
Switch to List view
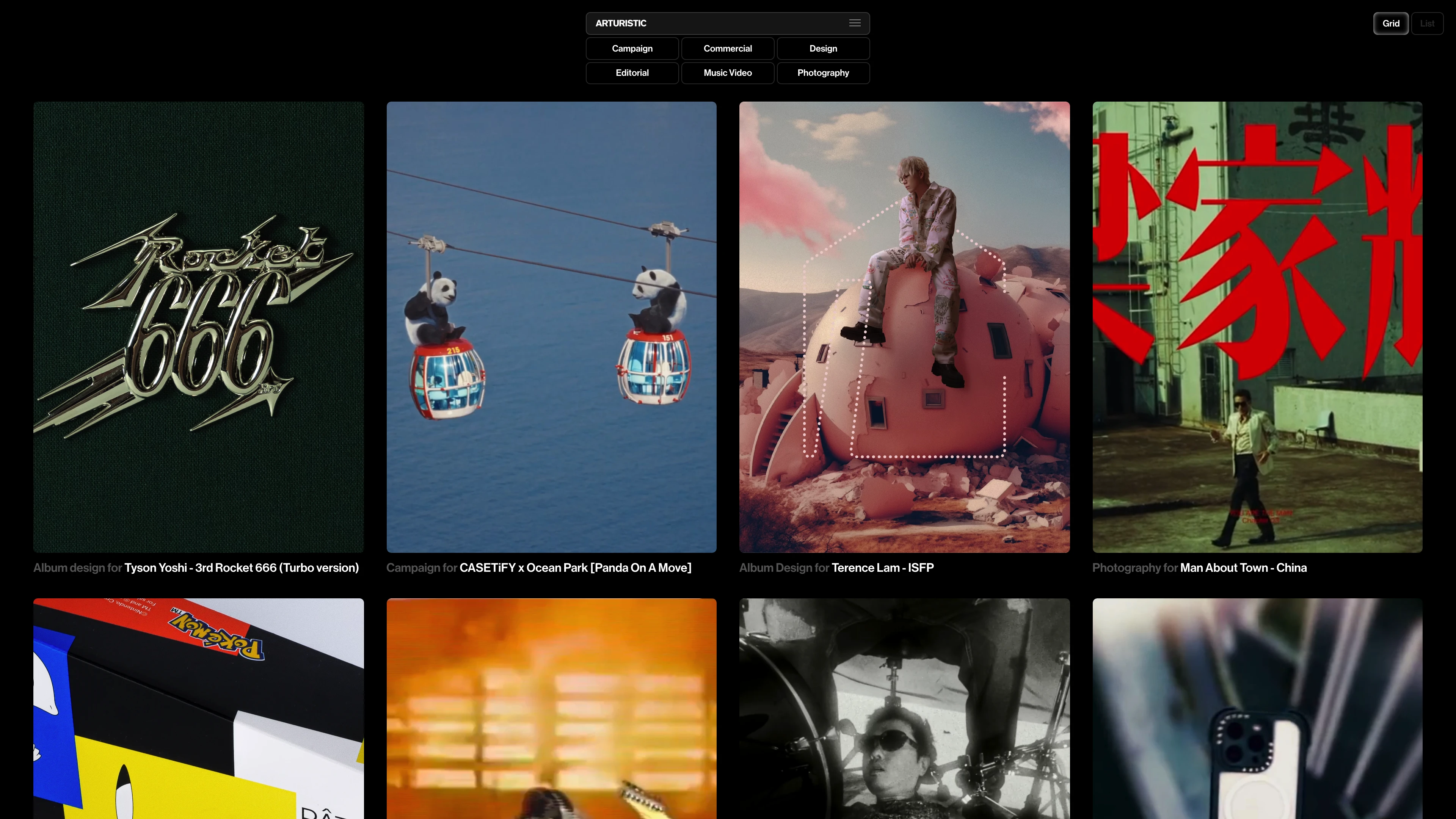click(1427, 24)
